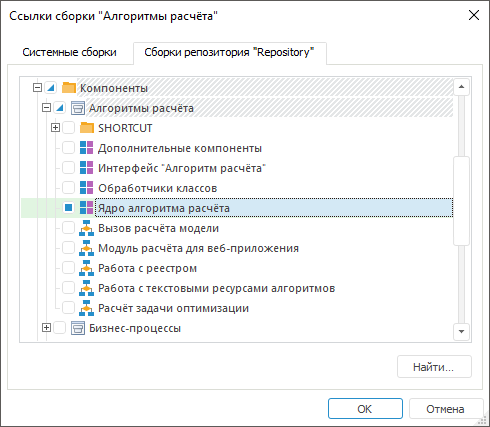
Task: Uncheck the Ядро алгоритма расчёта checkbox
Action: click(69, 208)
